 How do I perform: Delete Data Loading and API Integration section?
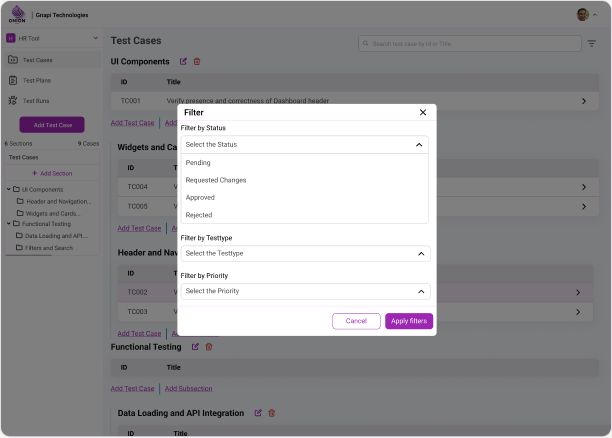pos(272,413)
